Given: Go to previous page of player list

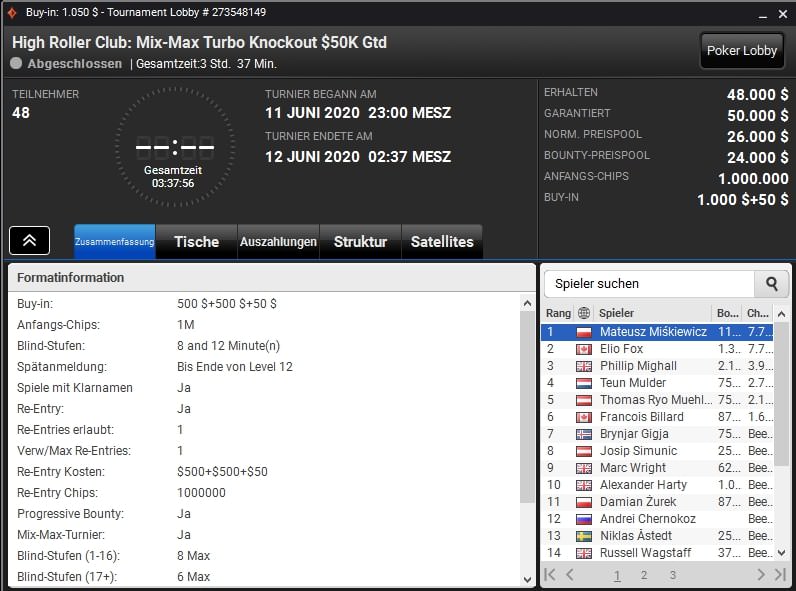Looking at the screenshot, I should pyautogui.click(x=570, y=574).
